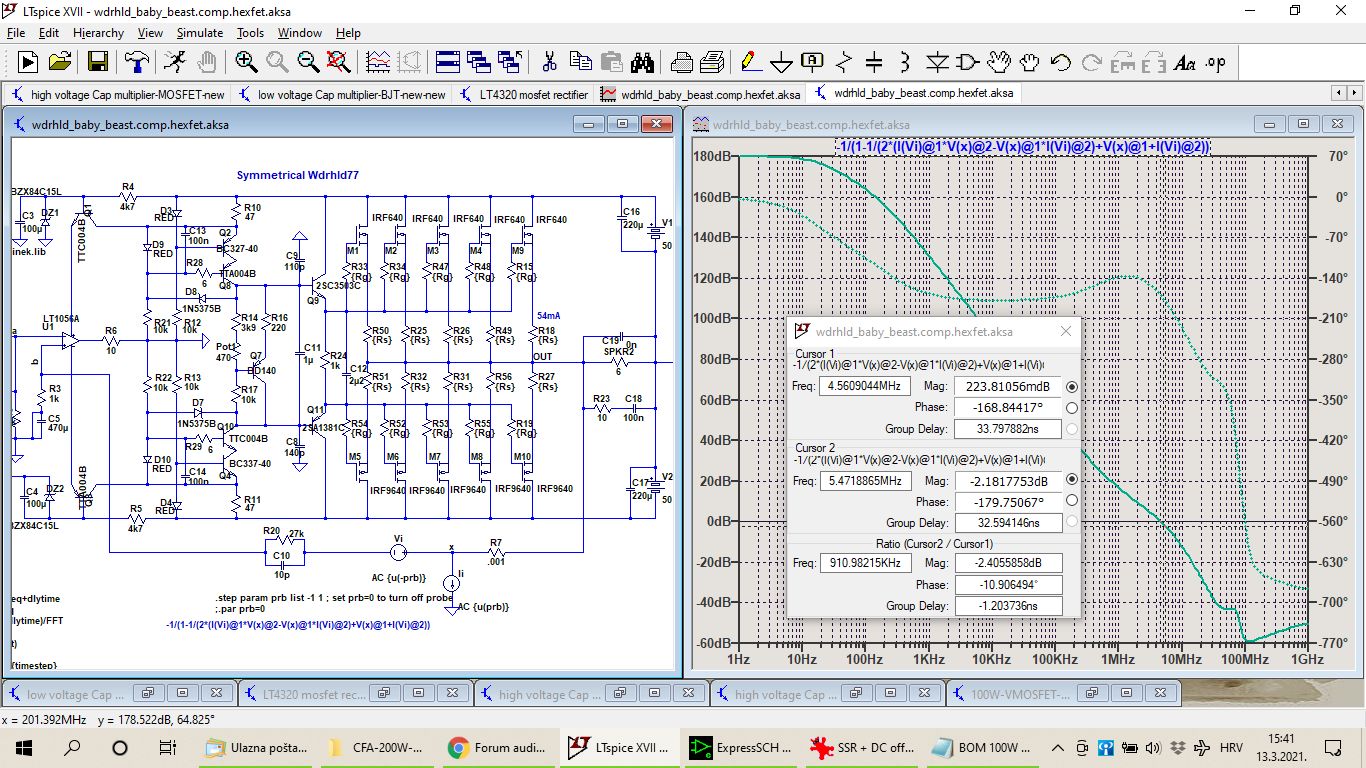The image size is (1366, 768).
Task: Open the Tools menu
Action: pyautogui.click(x=250, y=33)
